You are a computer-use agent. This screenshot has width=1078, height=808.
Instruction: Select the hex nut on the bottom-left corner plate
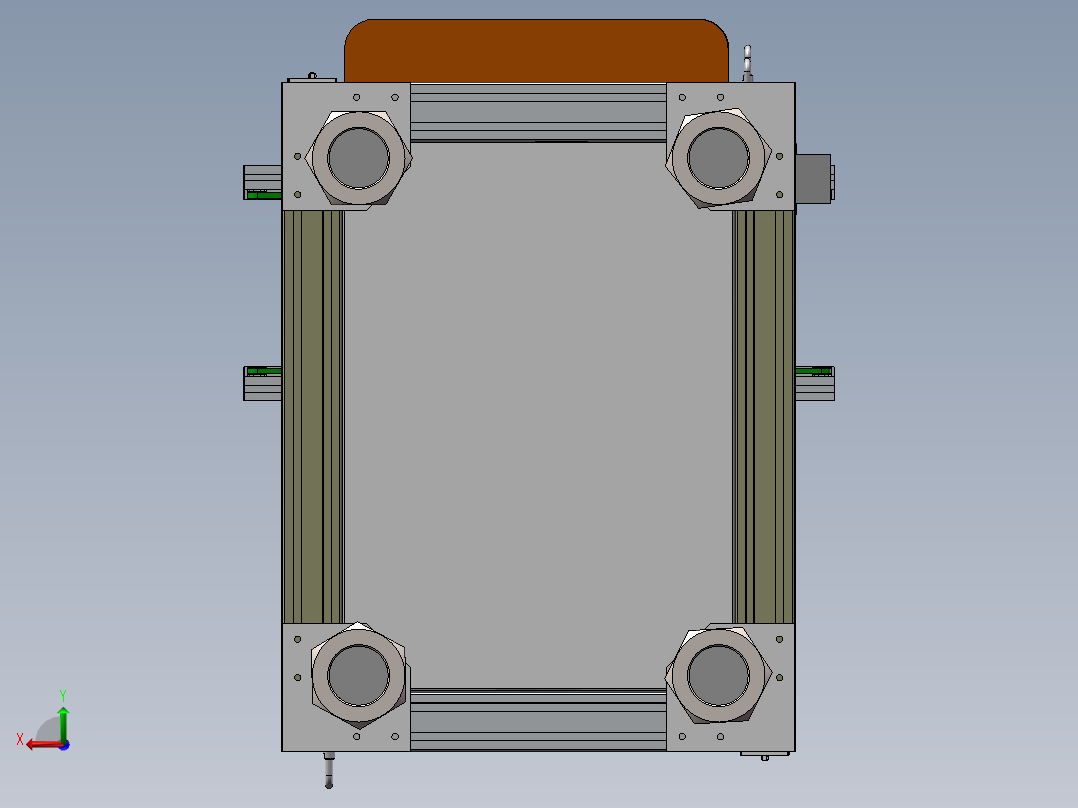pyautogui.click(x=358, y=675)
